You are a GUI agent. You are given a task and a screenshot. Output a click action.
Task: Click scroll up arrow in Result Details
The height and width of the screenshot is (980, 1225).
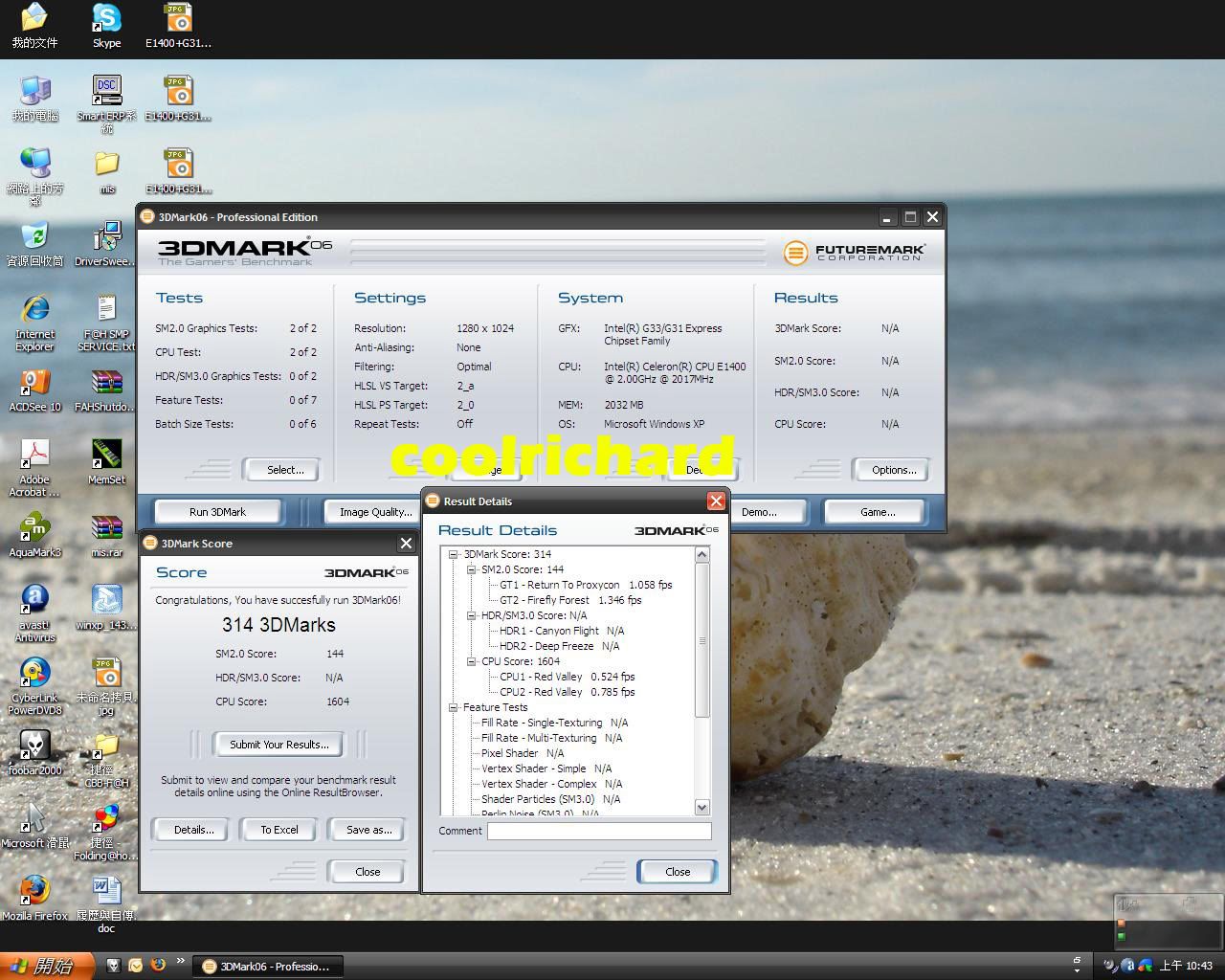coord(702,555)
